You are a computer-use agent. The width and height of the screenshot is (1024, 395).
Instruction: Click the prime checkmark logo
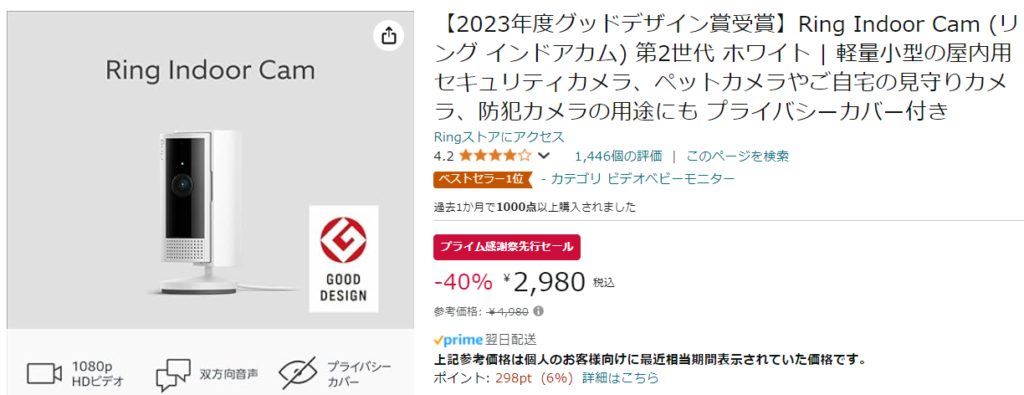click(458, 340)
